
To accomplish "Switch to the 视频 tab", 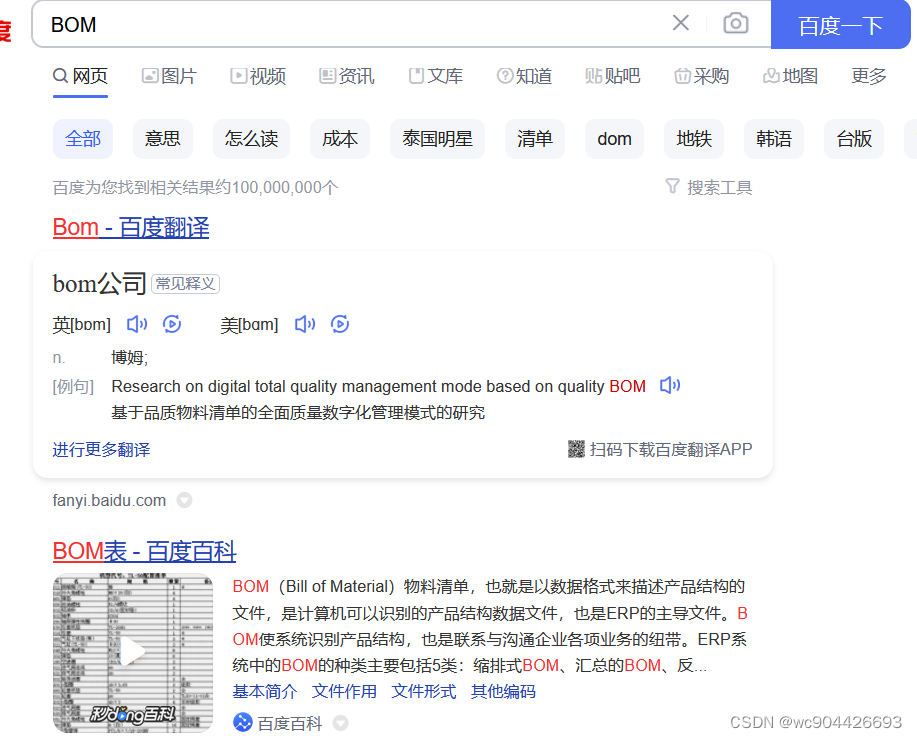I will point(258,75).
